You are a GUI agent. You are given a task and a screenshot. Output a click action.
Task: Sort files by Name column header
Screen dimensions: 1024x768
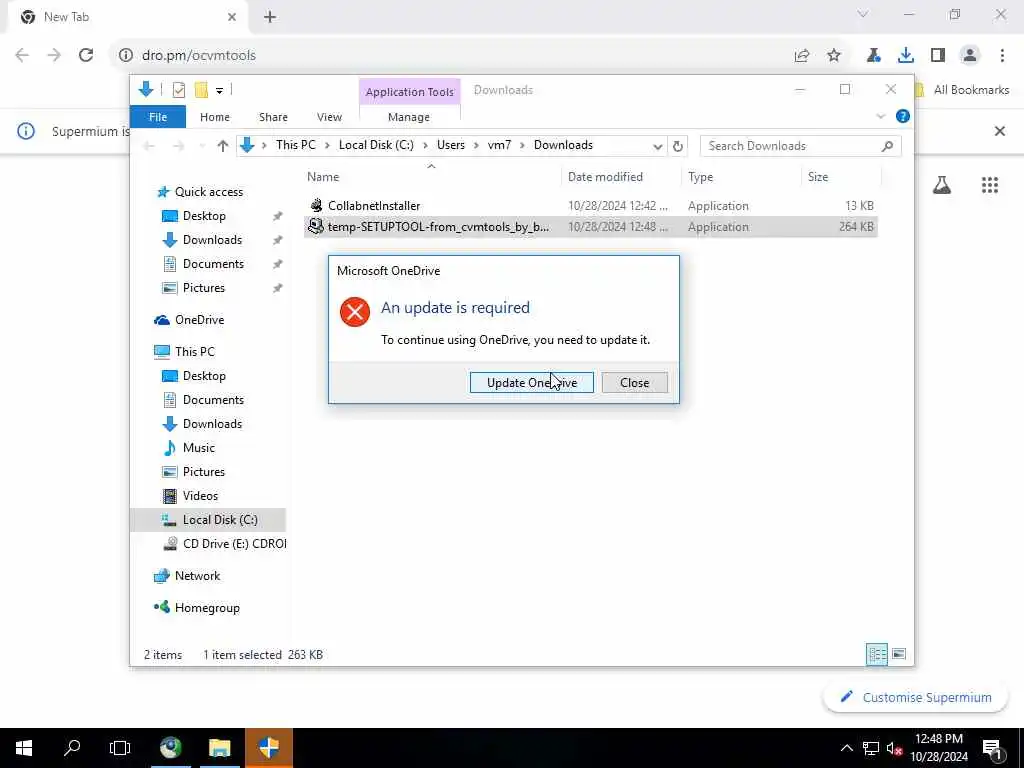[431, 177]
